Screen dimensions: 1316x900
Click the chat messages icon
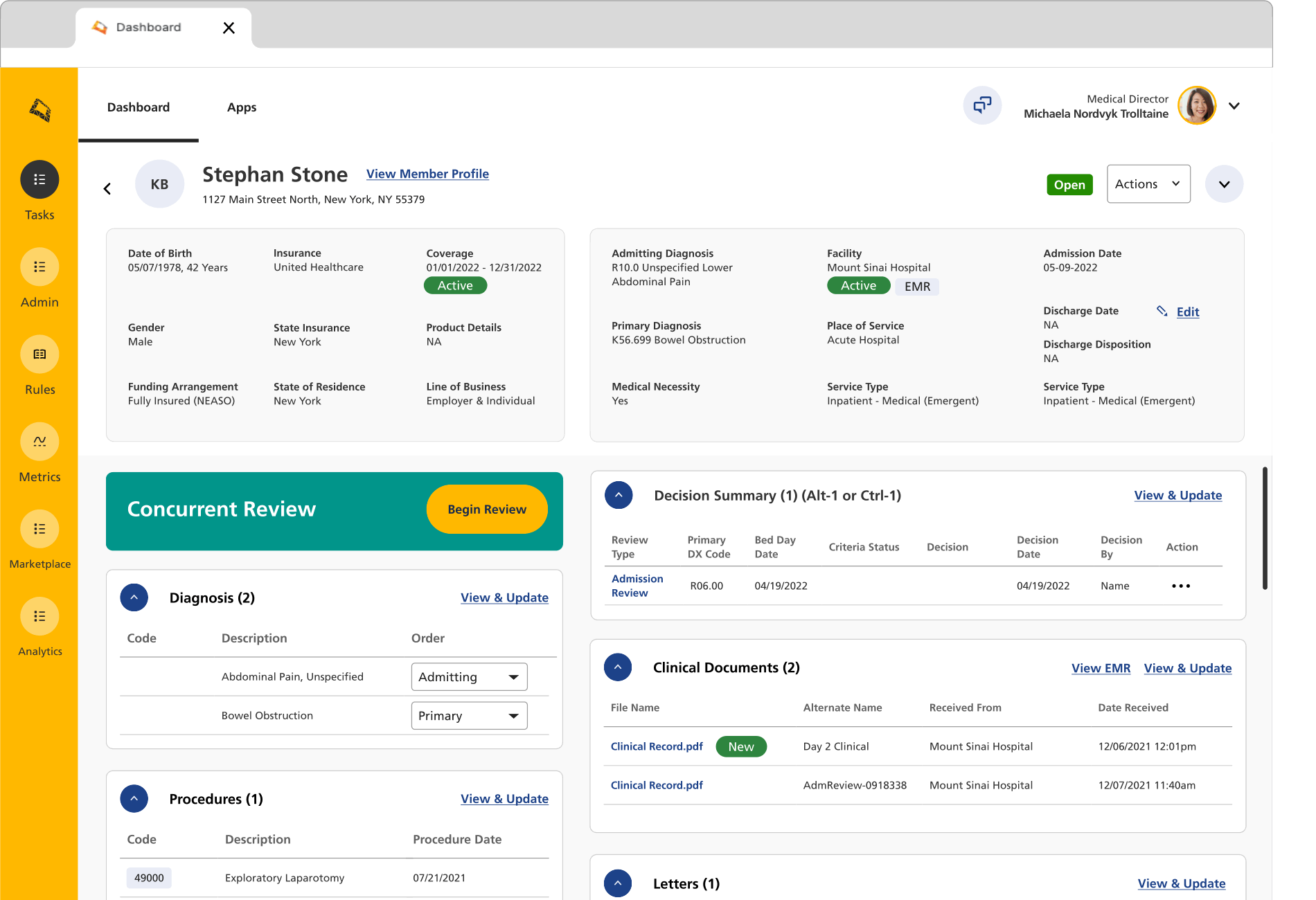(982, 106)
